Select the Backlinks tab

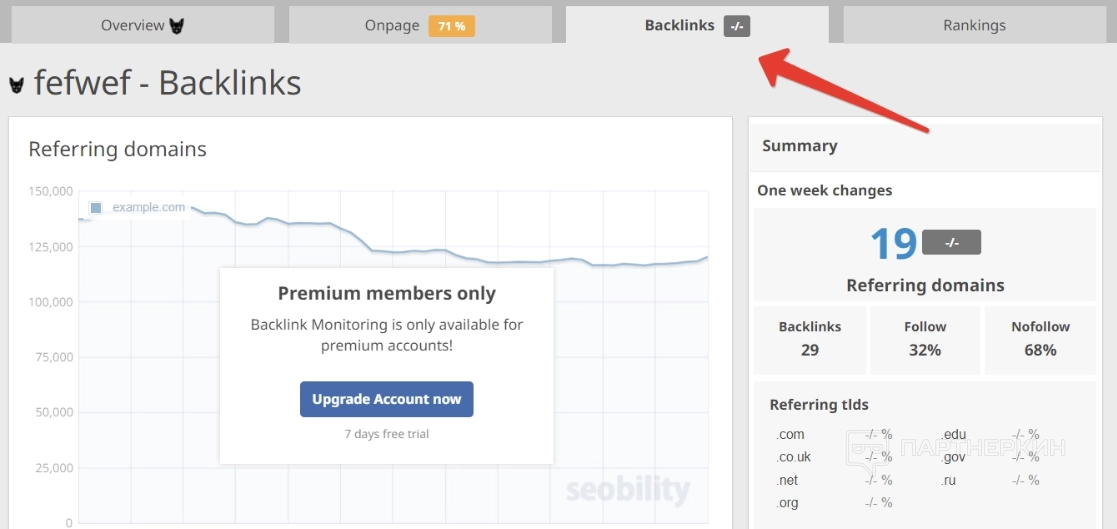679,26
